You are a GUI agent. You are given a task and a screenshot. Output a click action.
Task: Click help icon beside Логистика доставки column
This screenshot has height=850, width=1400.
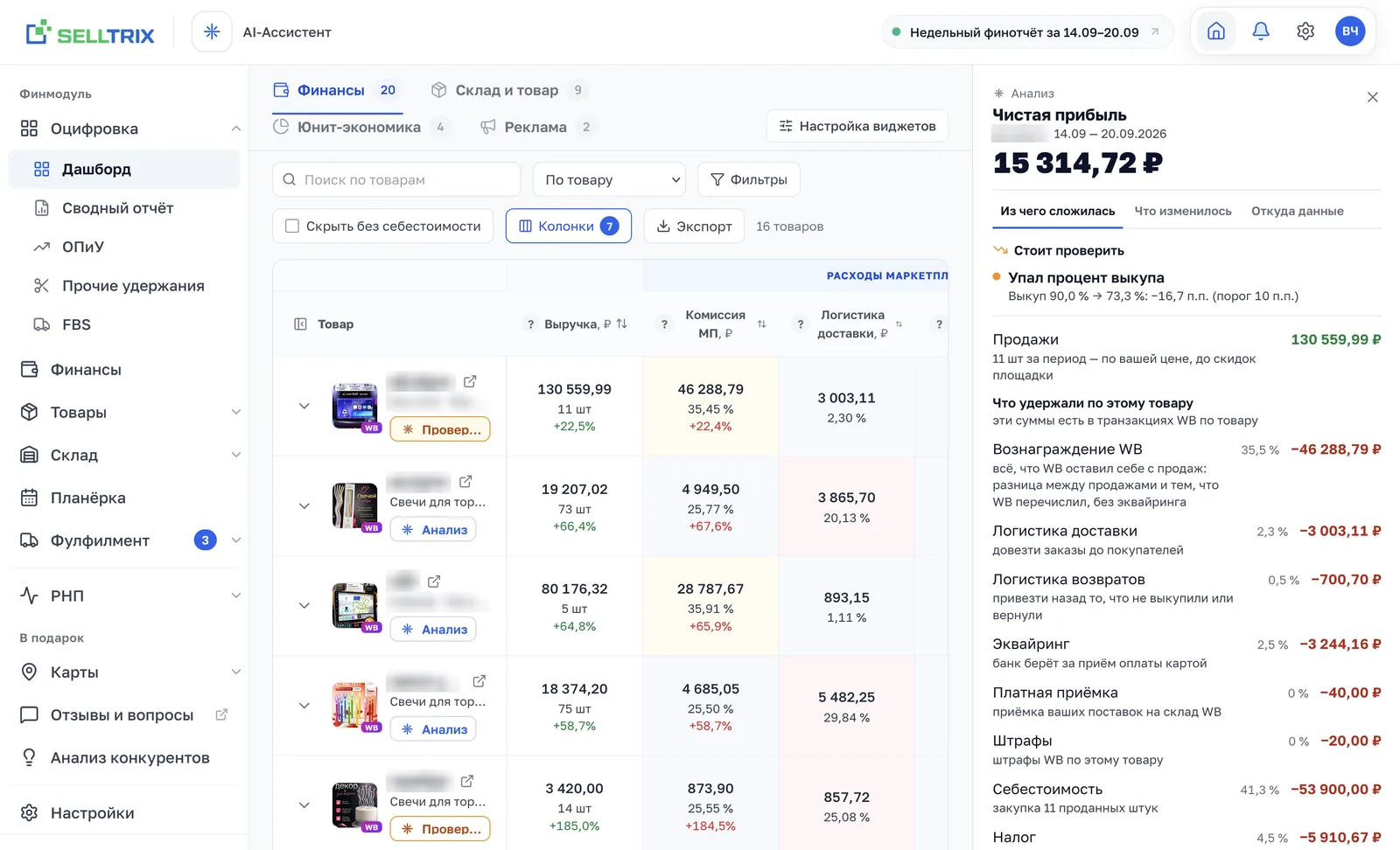tap(800, 324)
